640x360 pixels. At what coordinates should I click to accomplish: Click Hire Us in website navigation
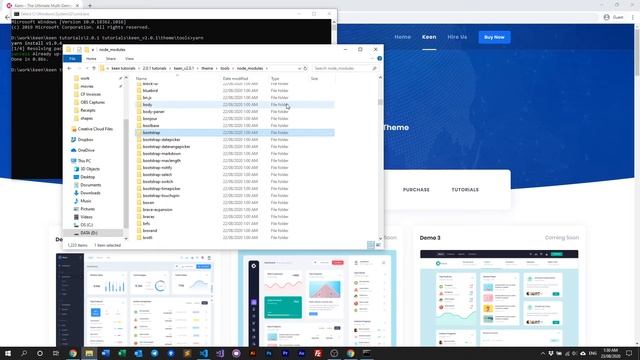457,37
